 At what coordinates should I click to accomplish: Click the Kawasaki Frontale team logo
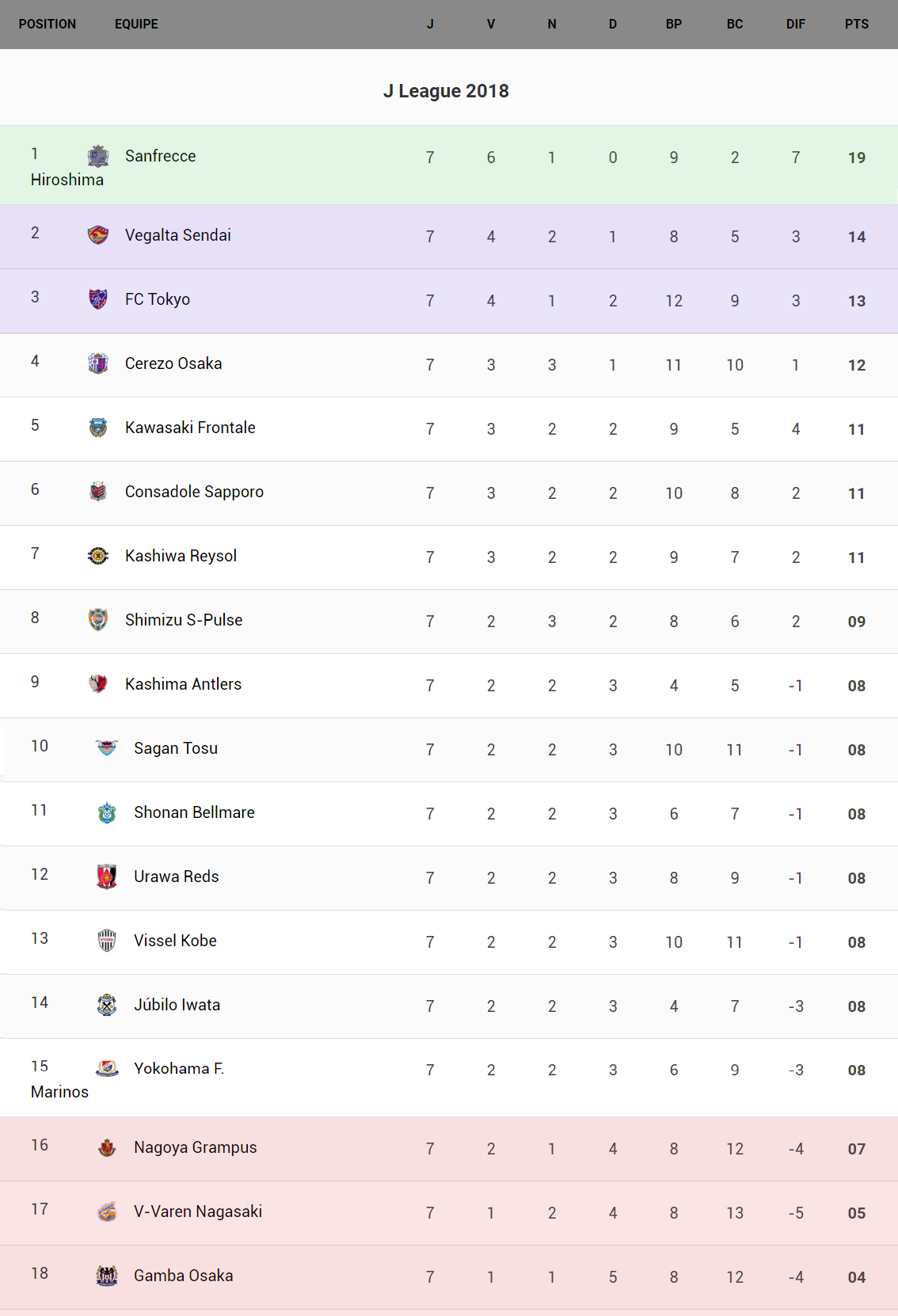tap(98, 428)
